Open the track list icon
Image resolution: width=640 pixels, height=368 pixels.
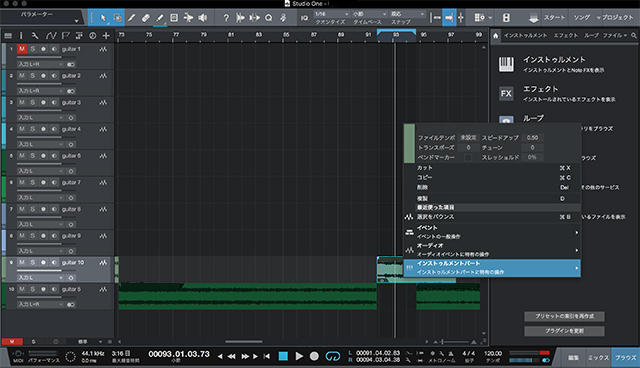pos(8,36)
